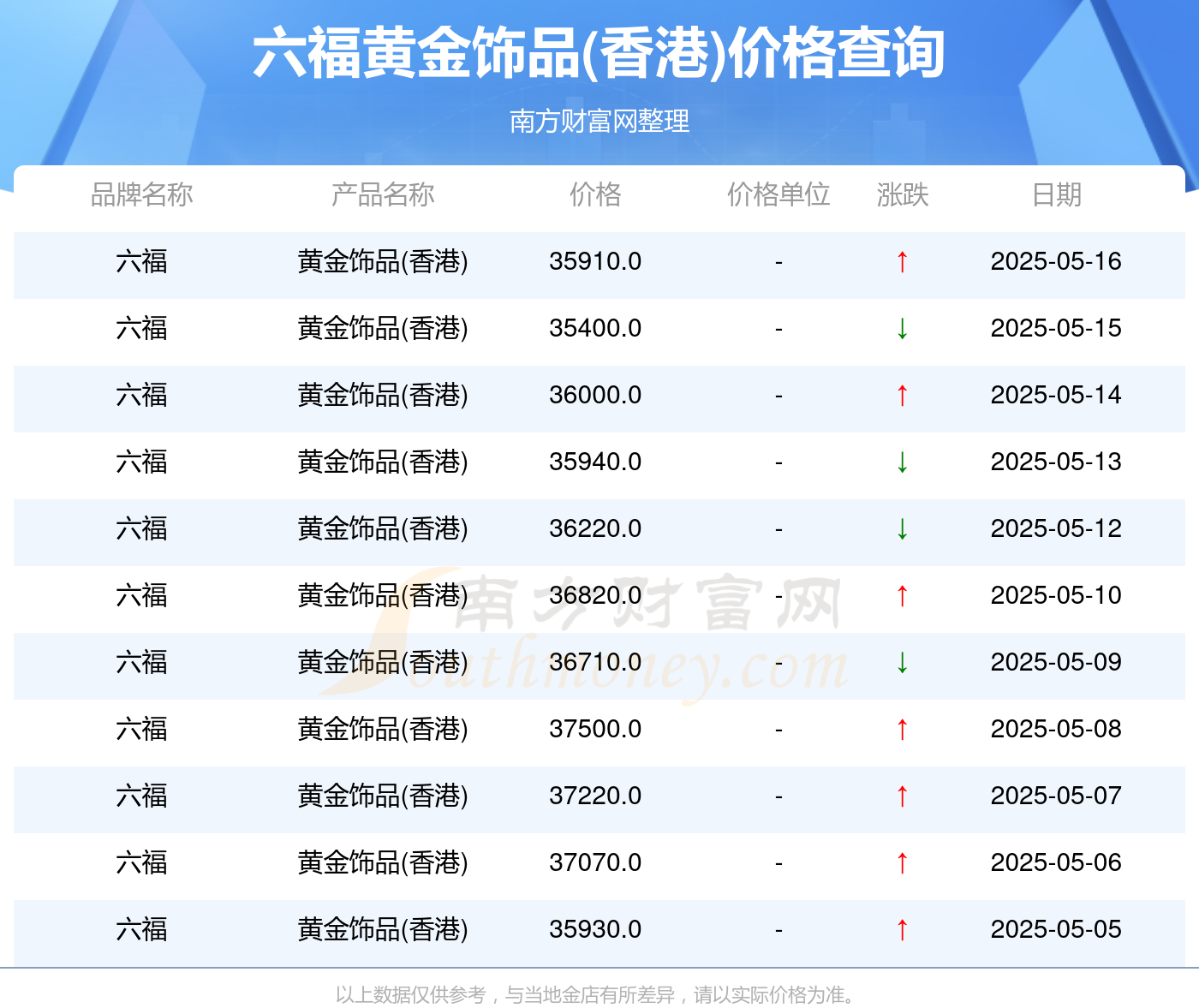Click the red up arrow for 2025-05-07
The width and height of the screenshot is (1199, 1008).
click(x=902, y=796)
